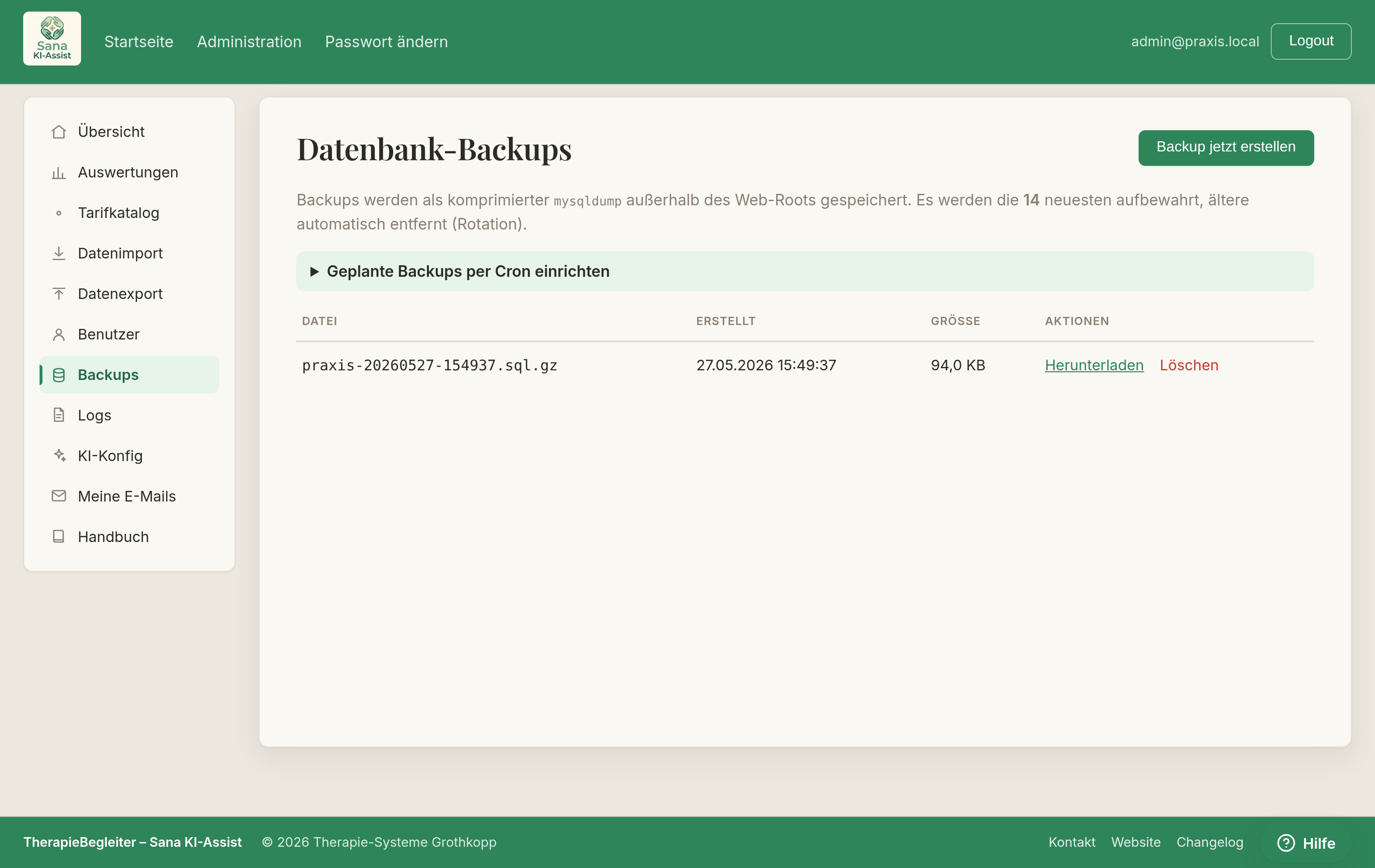Click the Sana KI-Assist logo
1375x868 pixels.
(x=52, y=39)
